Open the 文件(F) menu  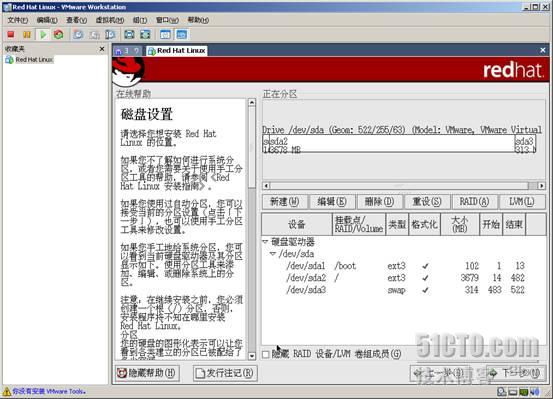click(x=18, y=20)
